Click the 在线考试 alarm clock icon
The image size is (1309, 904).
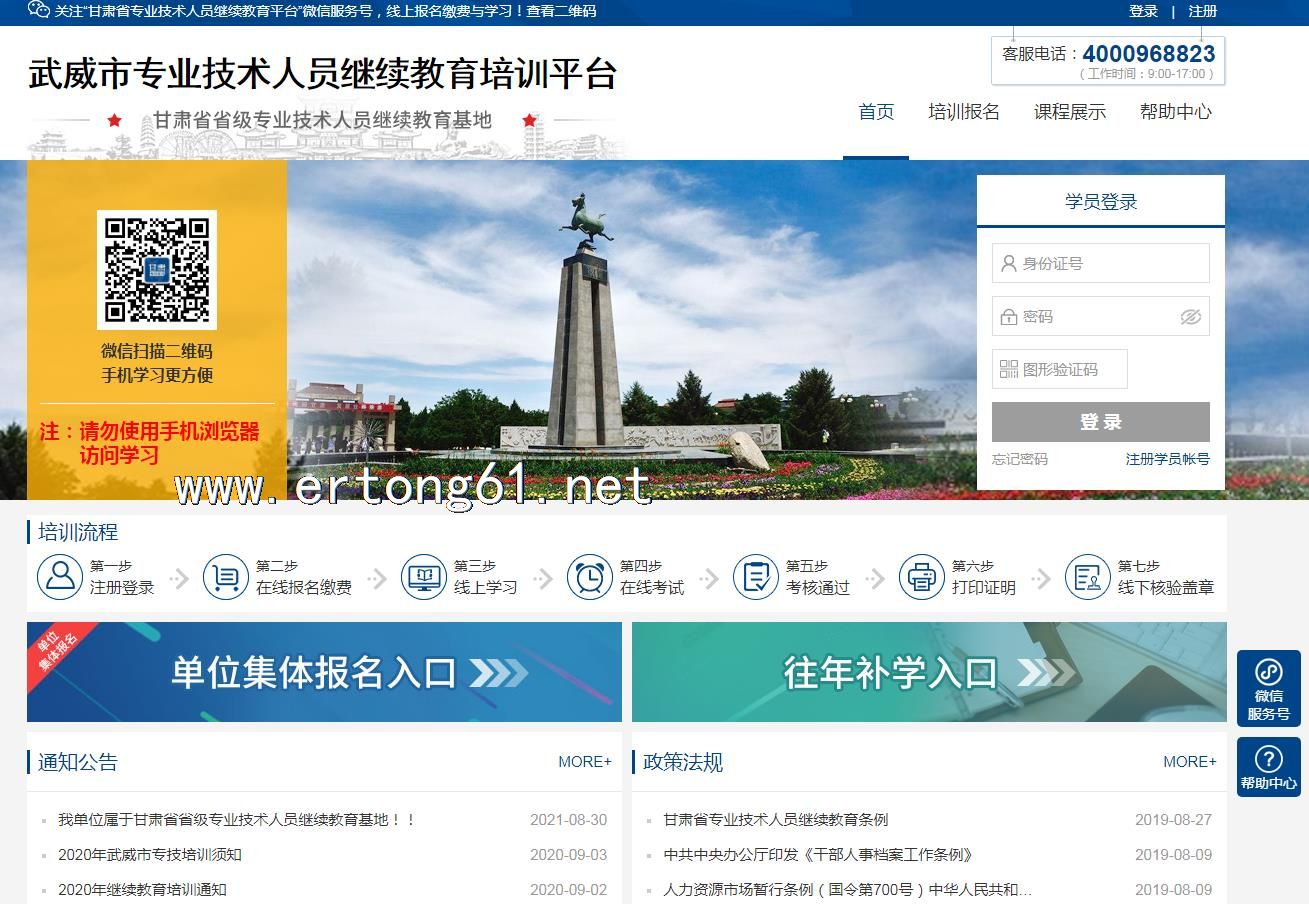coord(590,577)
